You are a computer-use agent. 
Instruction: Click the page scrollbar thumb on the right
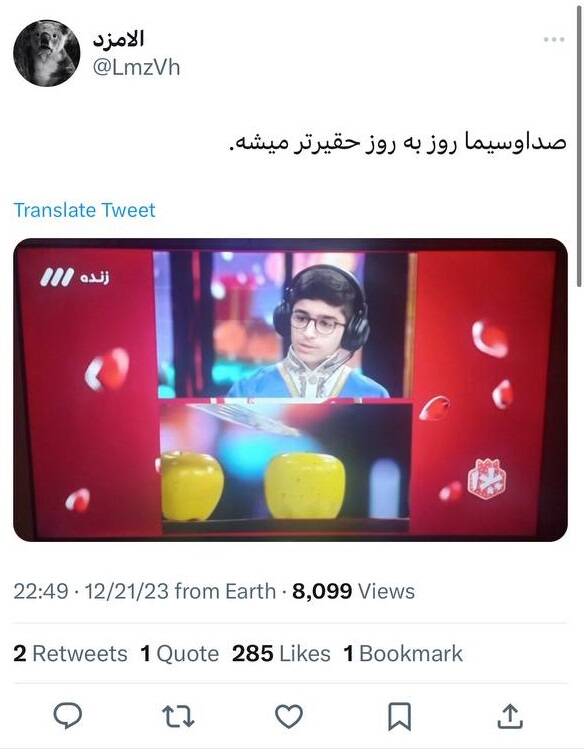click(x=579, y=145)
